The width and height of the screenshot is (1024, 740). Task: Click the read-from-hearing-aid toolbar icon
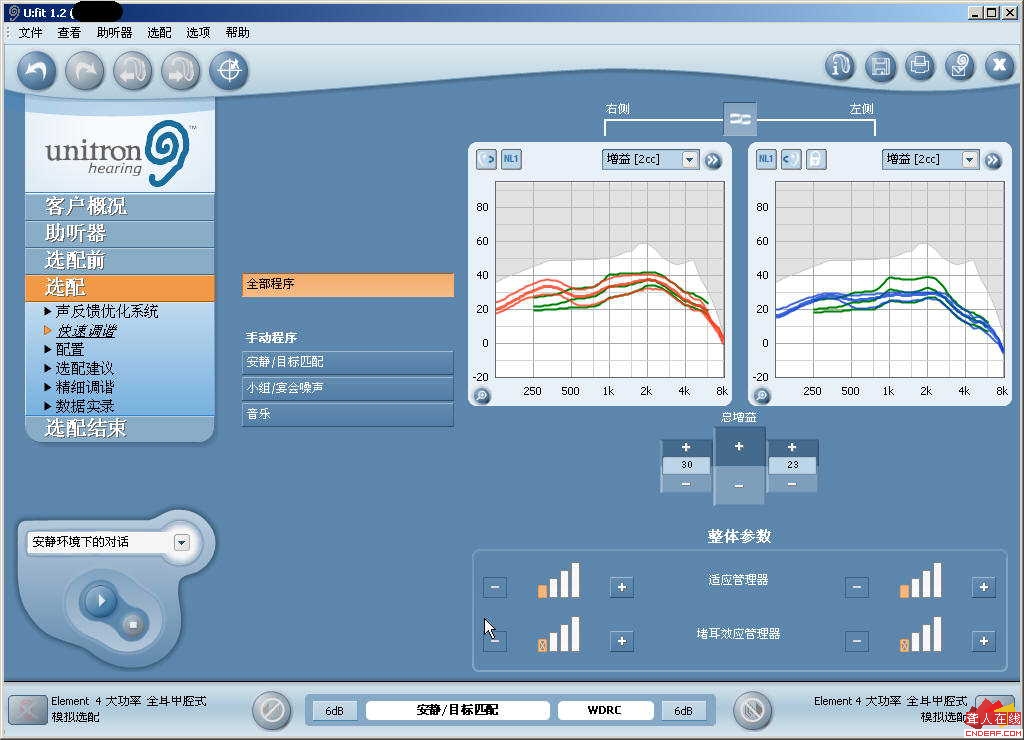tap(133, 71)
